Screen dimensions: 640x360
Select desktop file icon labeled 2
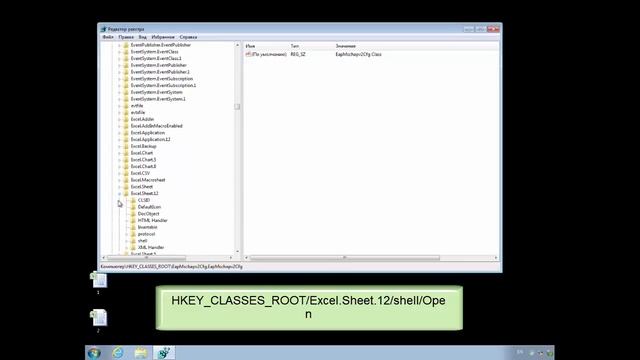point(98,320)
